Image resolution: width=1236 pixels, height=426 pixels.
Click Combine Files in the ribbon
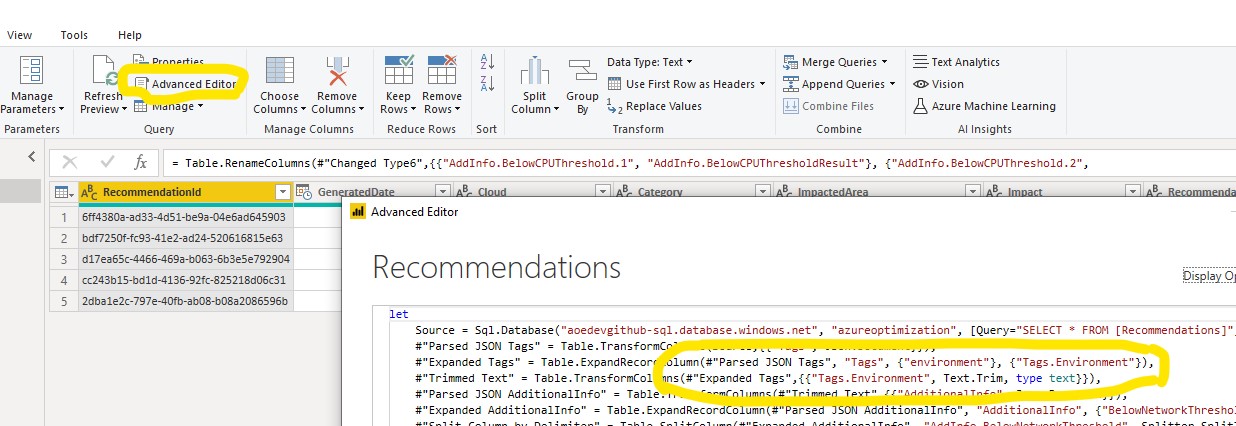click(828, 106)
